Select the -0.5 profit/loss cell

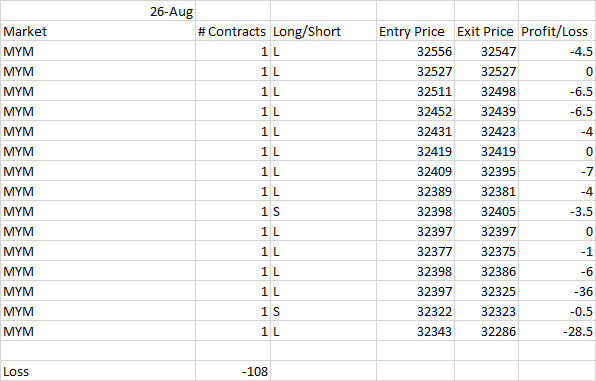(557, 311)
